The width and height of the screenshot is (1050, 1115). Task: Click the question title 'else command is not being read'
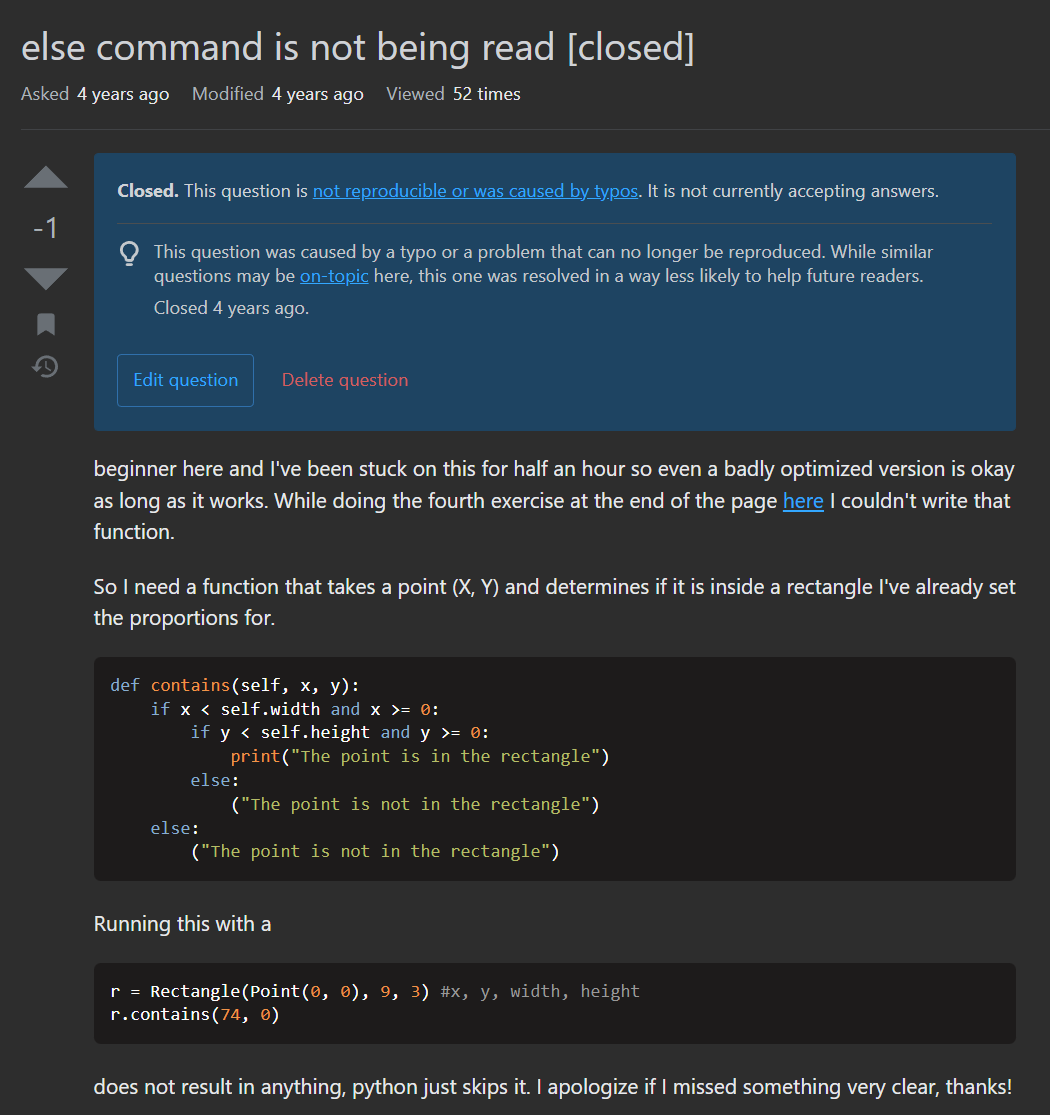coord(358,48)
